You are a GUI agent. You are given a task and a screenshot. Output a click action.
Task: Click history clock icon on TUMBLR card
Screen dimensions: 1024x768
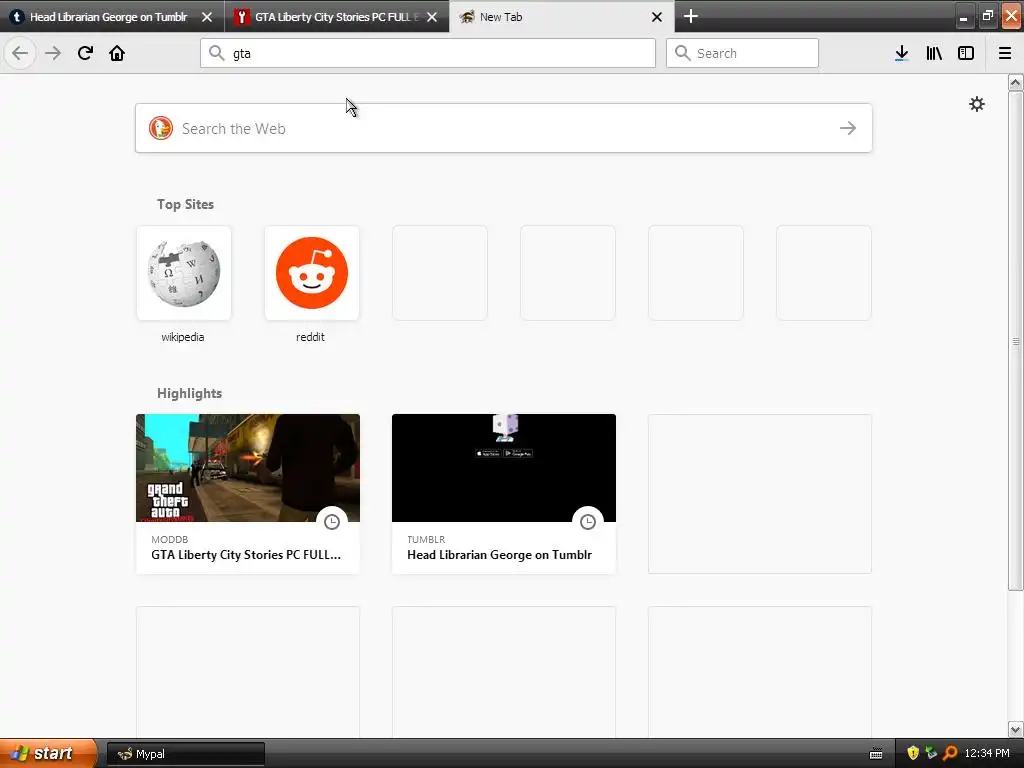588,522
